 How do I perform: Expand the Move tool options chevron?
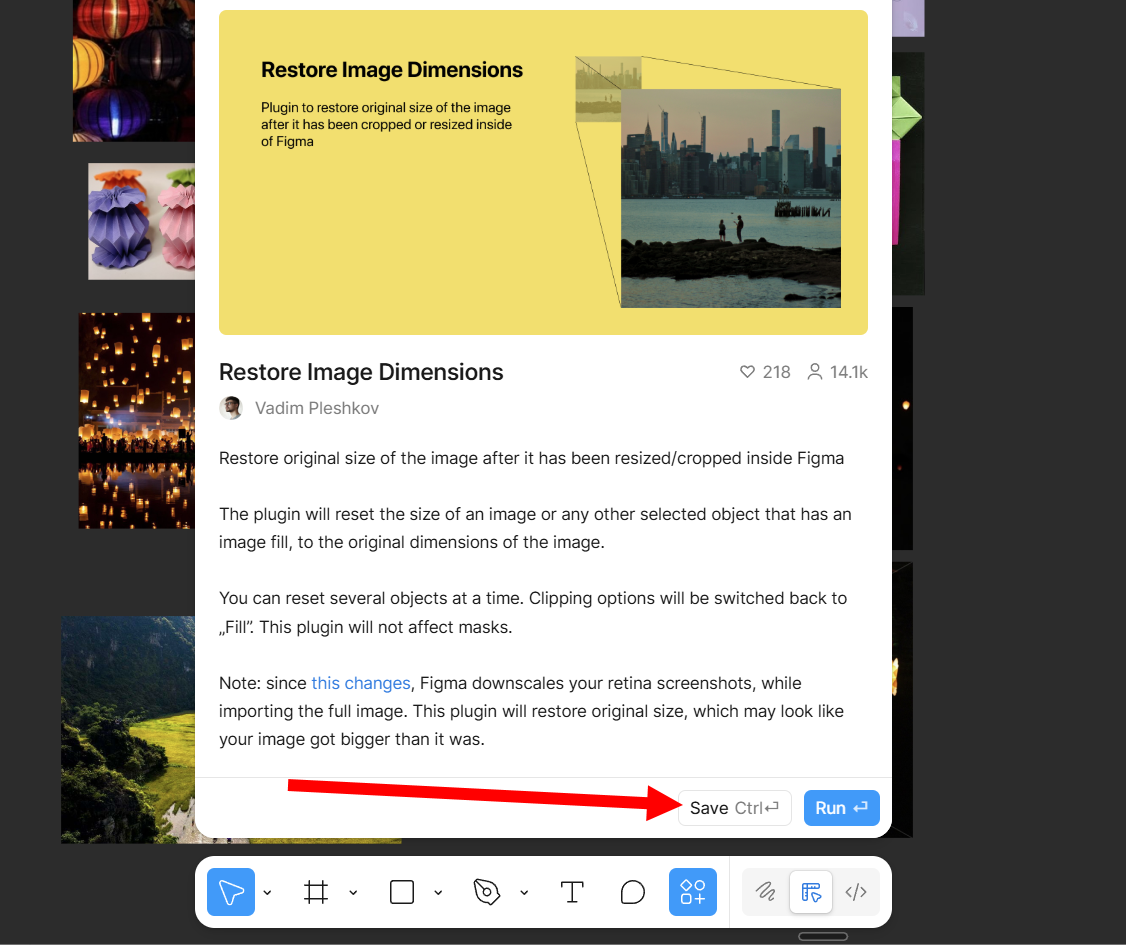coord(267,893)
